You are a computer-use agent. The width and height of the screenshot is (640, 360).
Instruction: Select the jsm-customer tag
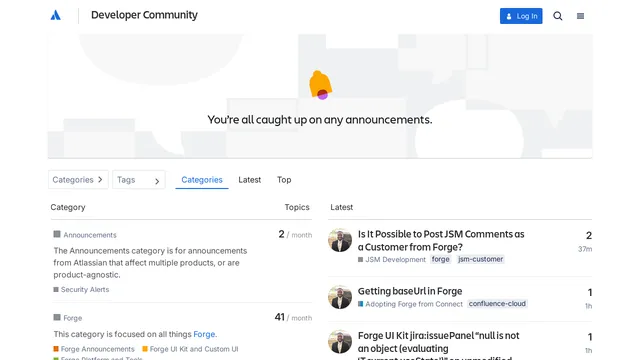[x=480, y=259]
